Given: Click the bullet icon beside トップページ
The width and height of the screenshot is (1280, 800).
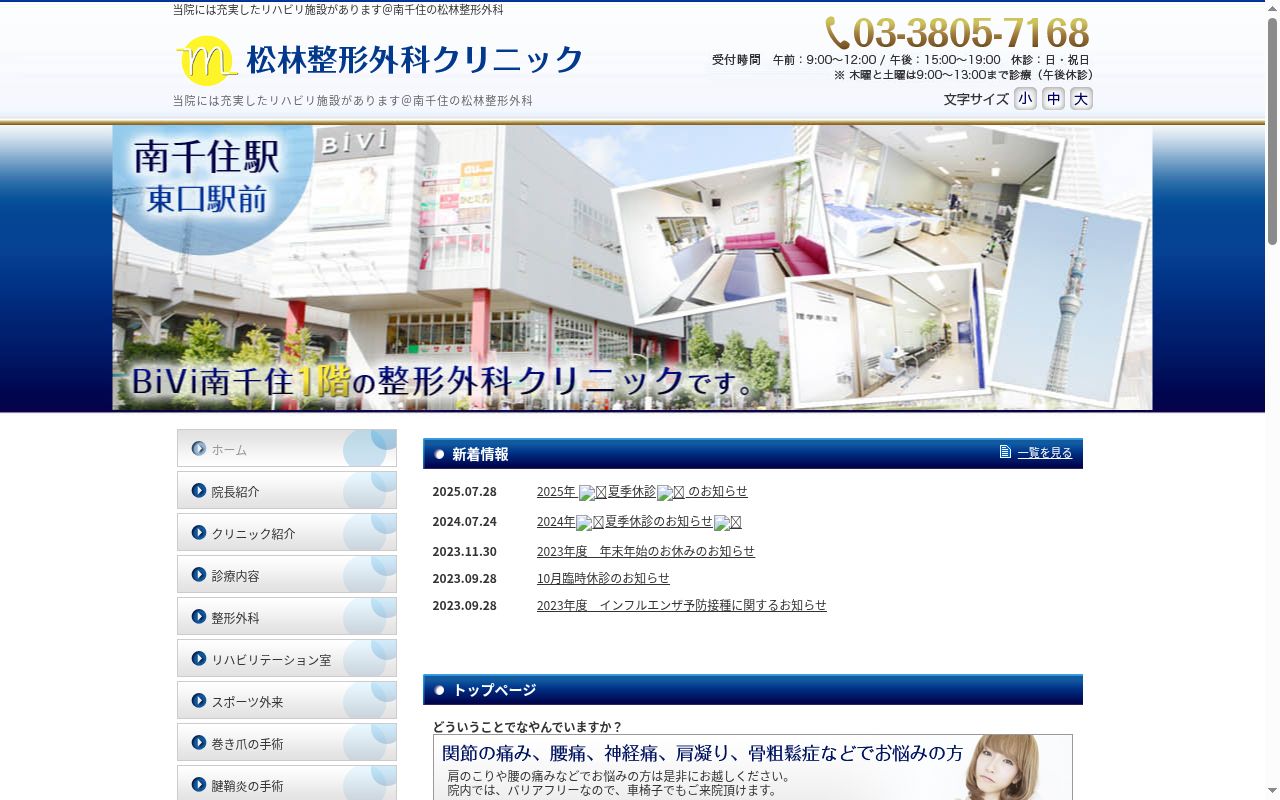Looking at the screenshot, I should point(439,690).
